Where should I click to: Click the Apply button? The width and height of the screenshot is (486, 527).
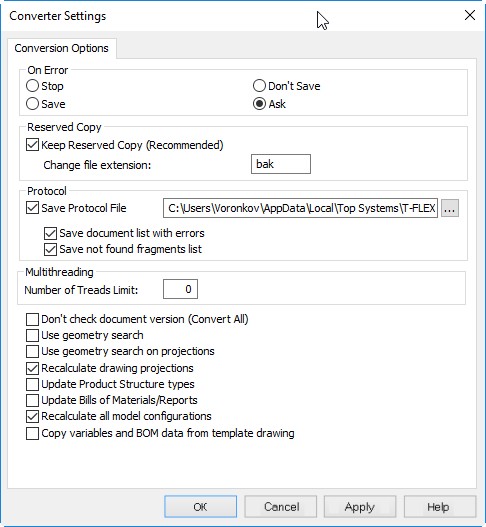coord(360,506)
